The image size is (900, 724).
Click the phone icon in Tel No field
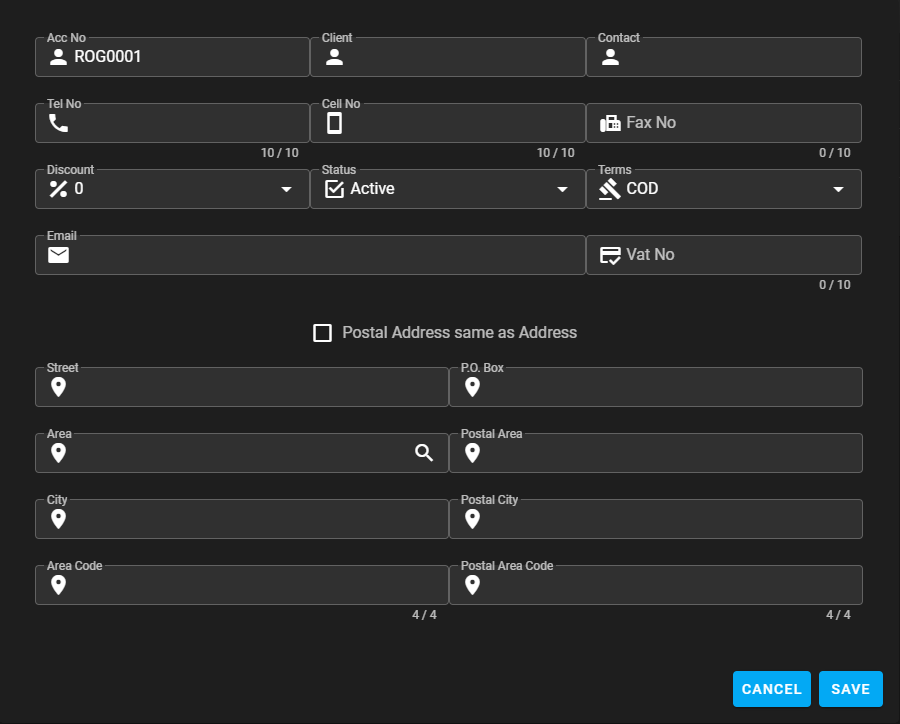coord(59,123)
